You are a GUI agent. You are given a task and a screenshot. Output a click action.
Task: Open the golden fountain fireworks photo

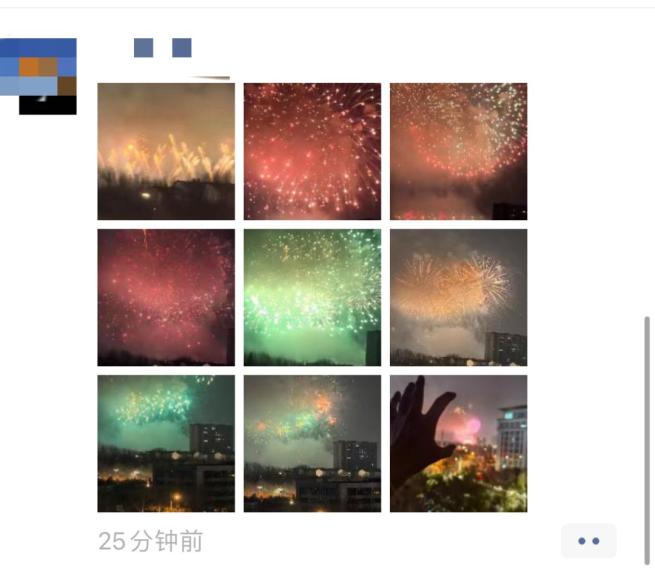pyautogui.click(x=166, y=151)
